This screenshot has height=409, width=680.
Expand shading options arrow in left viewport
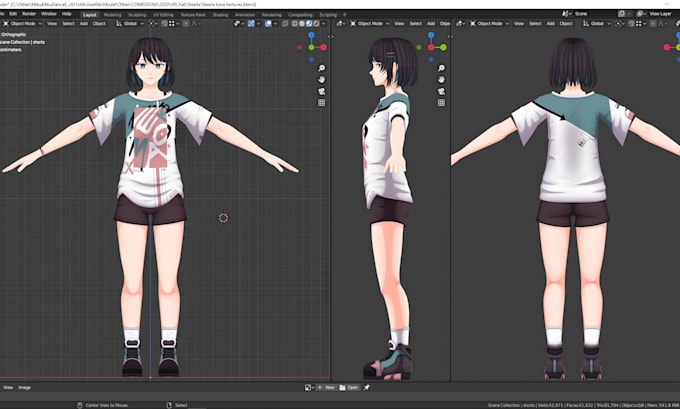click(324, 23)
